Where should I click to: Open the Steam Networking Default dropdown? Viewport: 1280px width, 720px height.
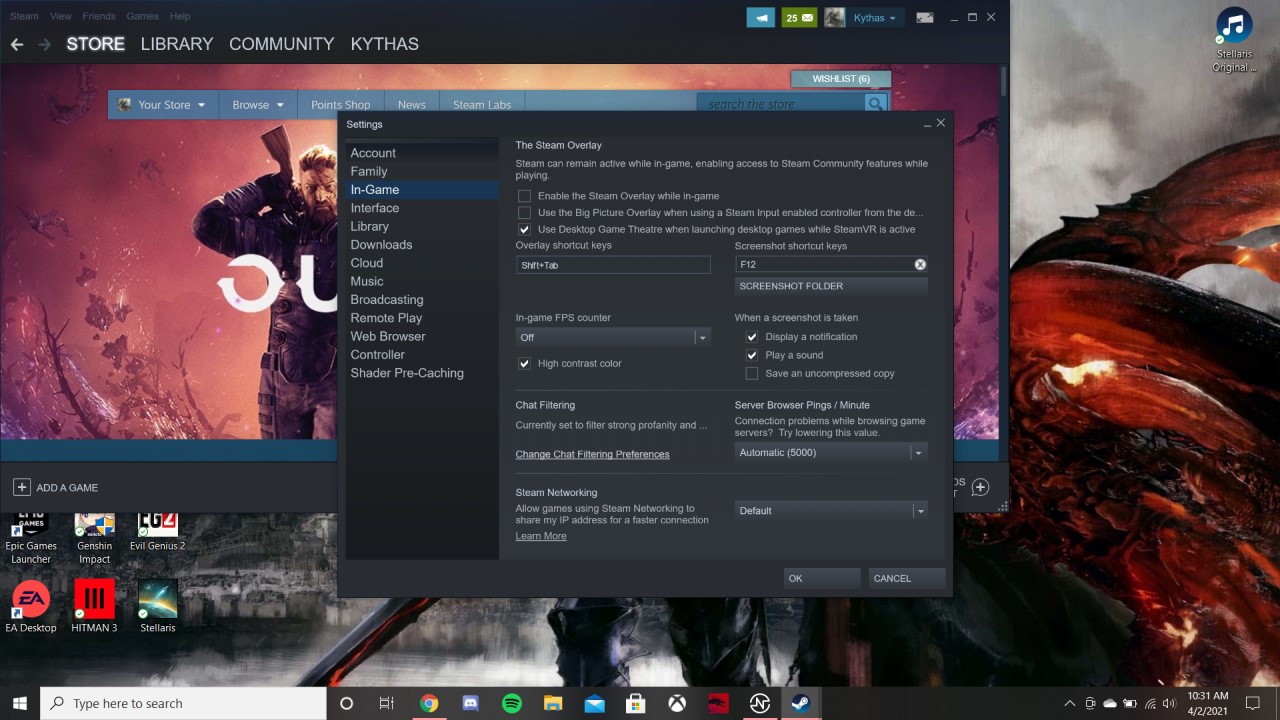[830, 511]
